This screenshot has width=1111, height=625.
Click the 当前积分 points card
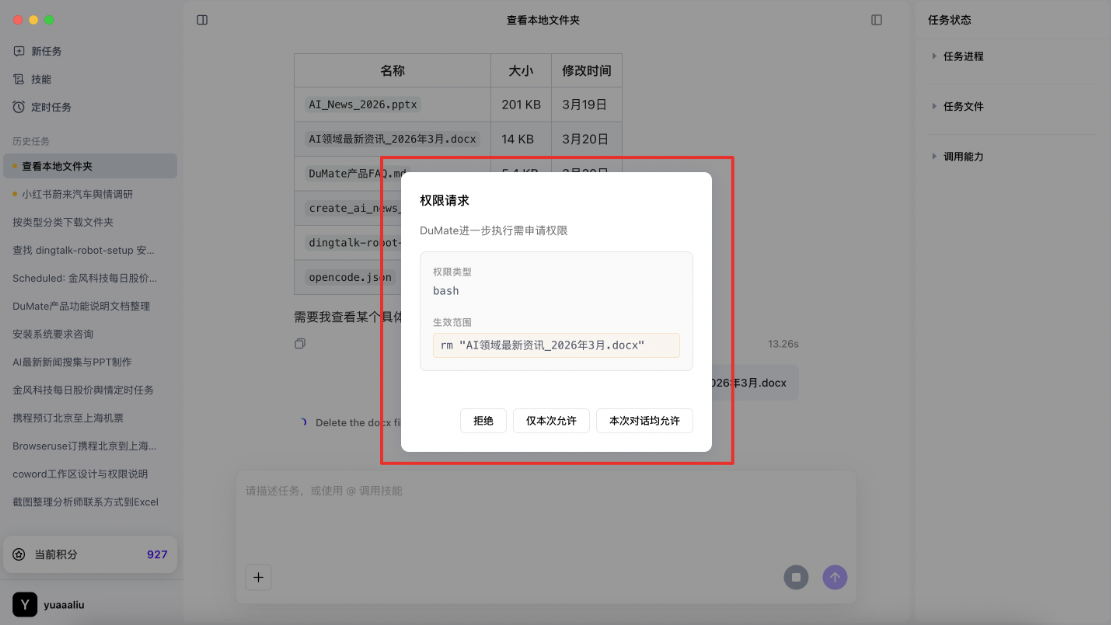[x=90, y=554]
